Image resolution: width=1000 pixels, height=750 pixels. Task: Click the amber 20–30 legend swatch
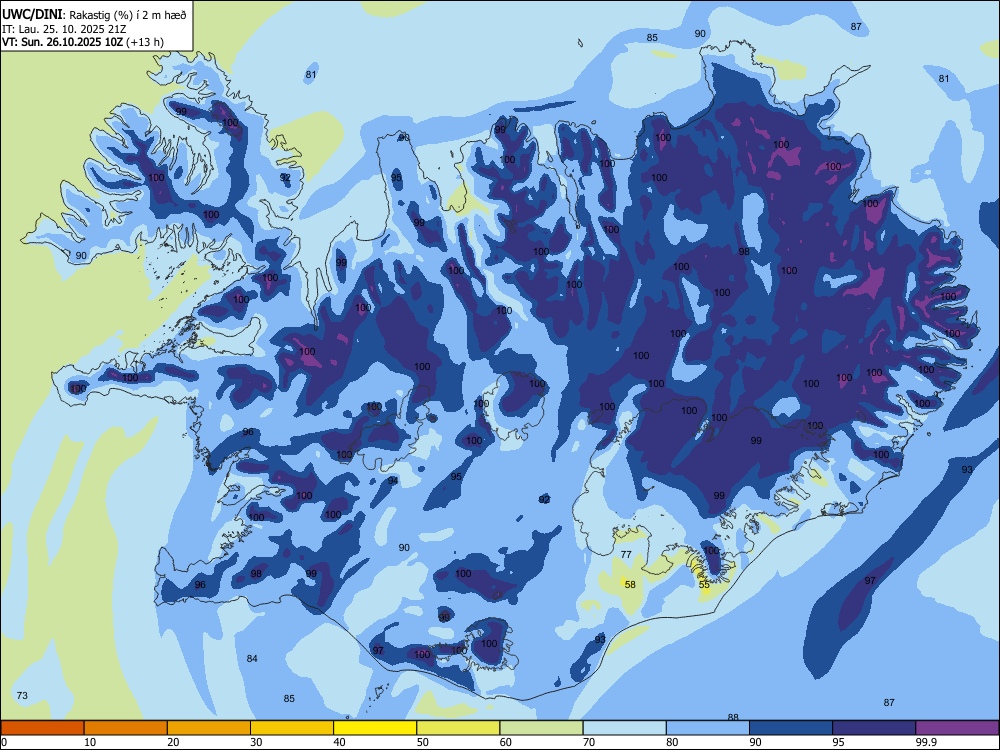(209, 728)
